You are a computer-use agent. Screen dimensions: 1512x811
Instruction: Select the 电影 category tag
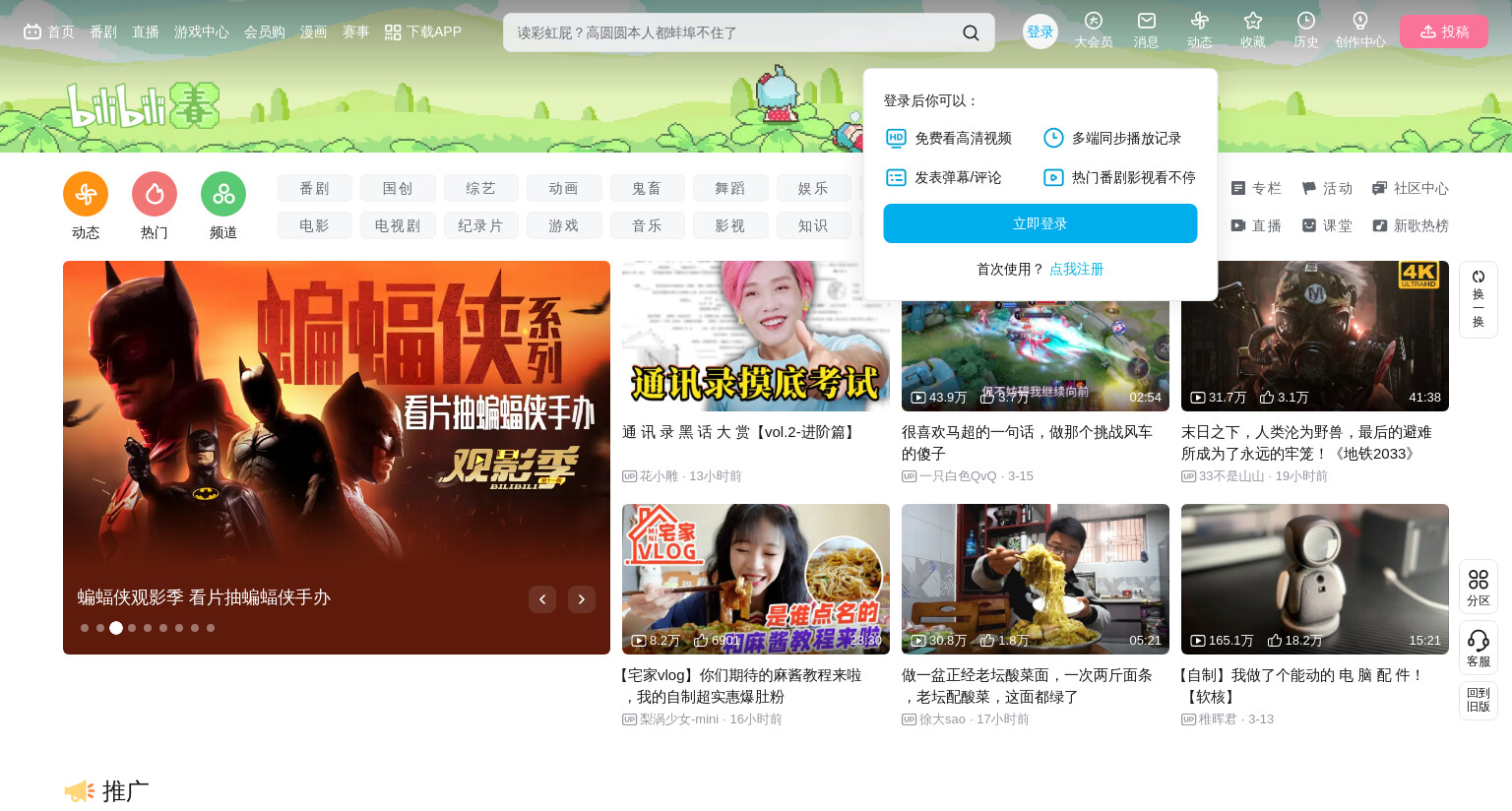tap(315, 225)
